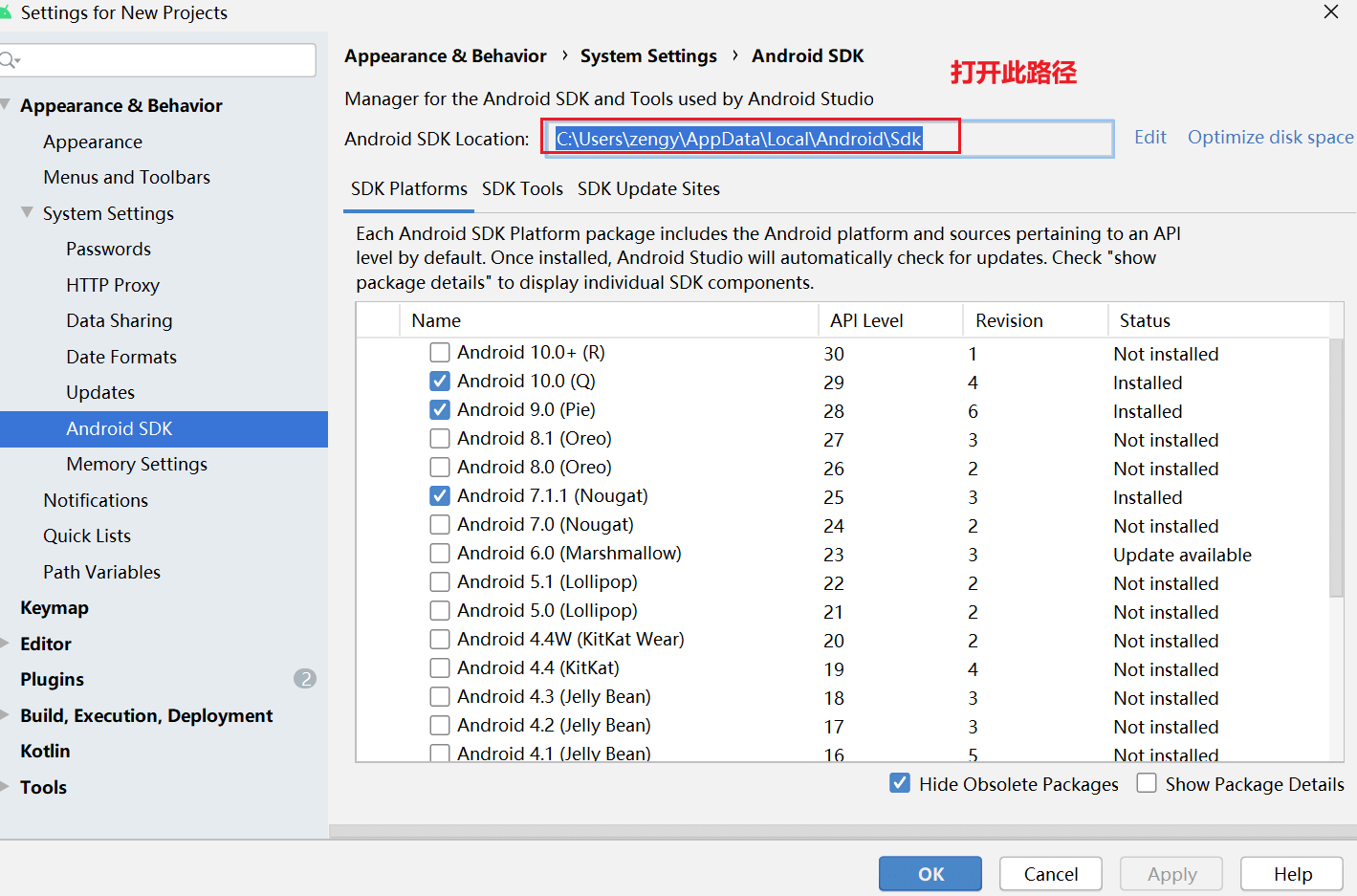Uncheck the Android 9.0 (Pie) checkbox
The height and width of the screenshot is (896, 1357).
pyautogui.click(x=440, y=410)
